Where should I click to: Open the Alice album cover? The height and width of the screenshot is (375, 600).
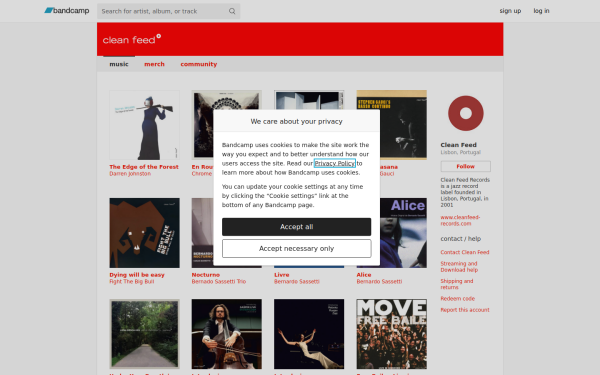(x=403, y=233)
